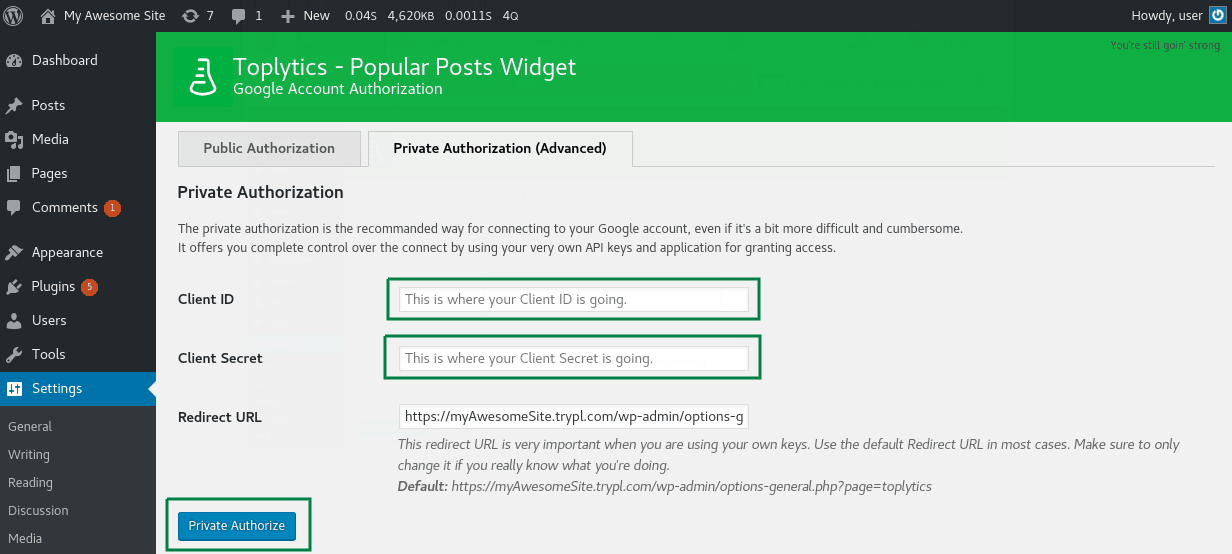
Task: Click the user avatar icon
Action: tap(1216, 16)
